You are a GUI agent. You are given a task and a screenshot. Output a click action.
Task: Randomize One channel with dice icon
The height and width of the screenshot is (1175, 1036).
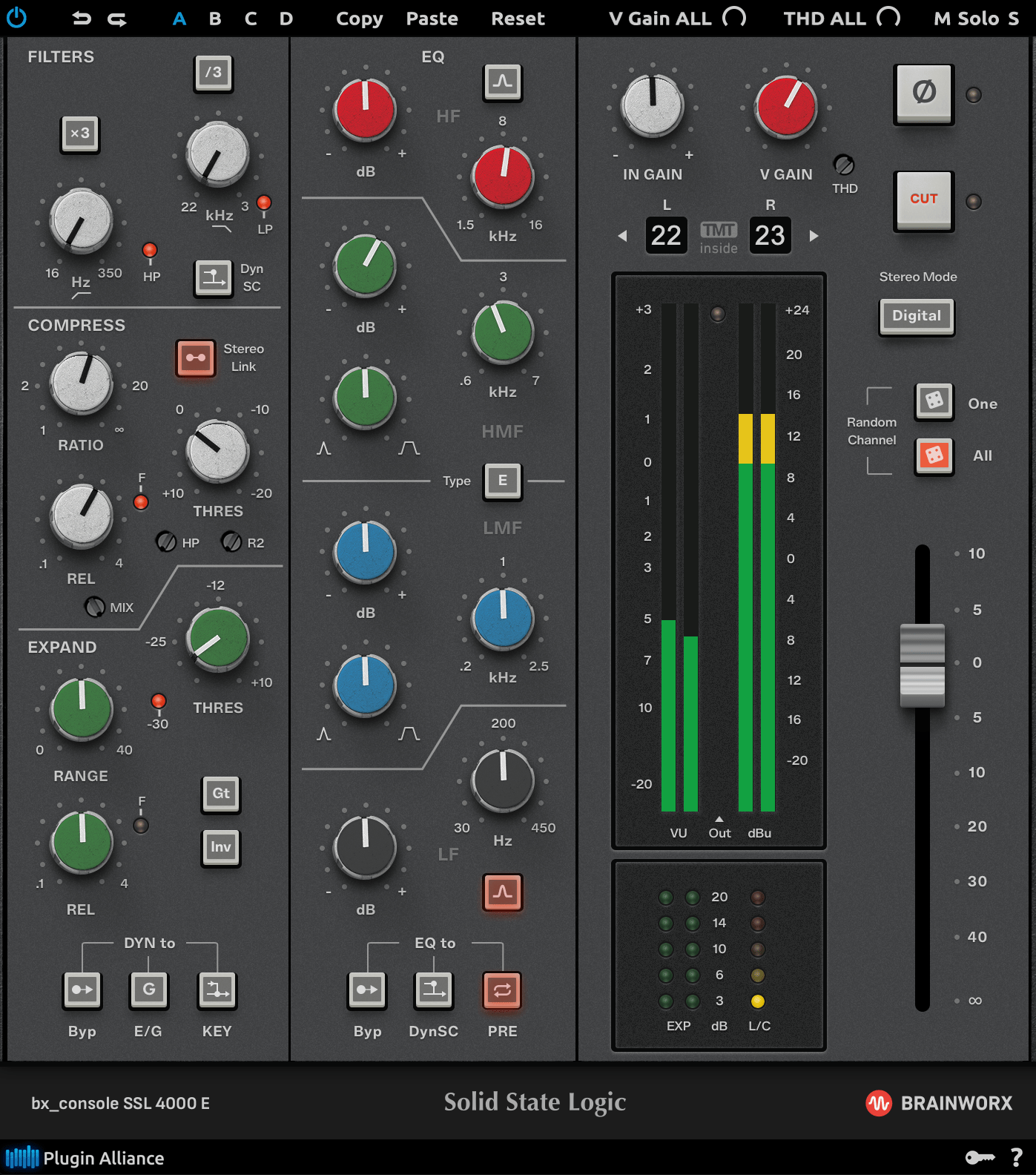pos(934,401)
